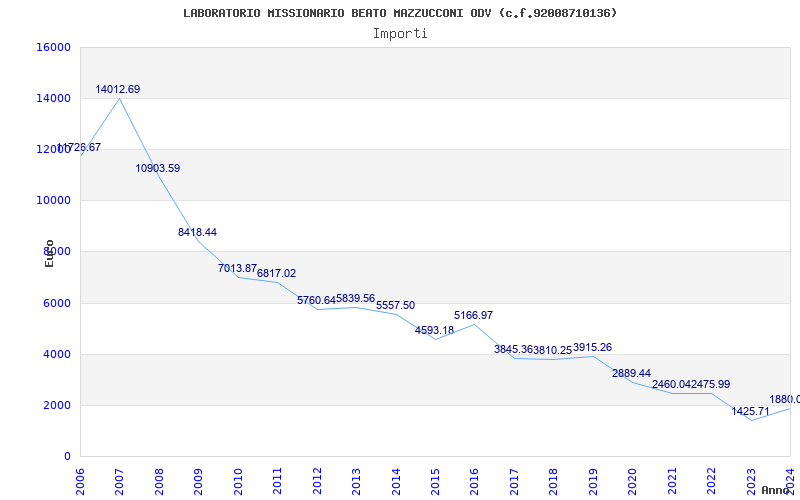
Task: Click y-axis tick 0
Action: click(67, 456)
